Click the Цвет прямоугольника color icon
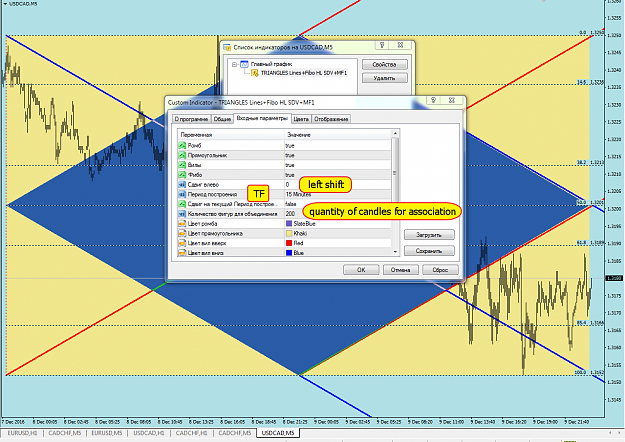Image resolution: width=625 pixels, height=442 pixels. (x=182, y=233)
